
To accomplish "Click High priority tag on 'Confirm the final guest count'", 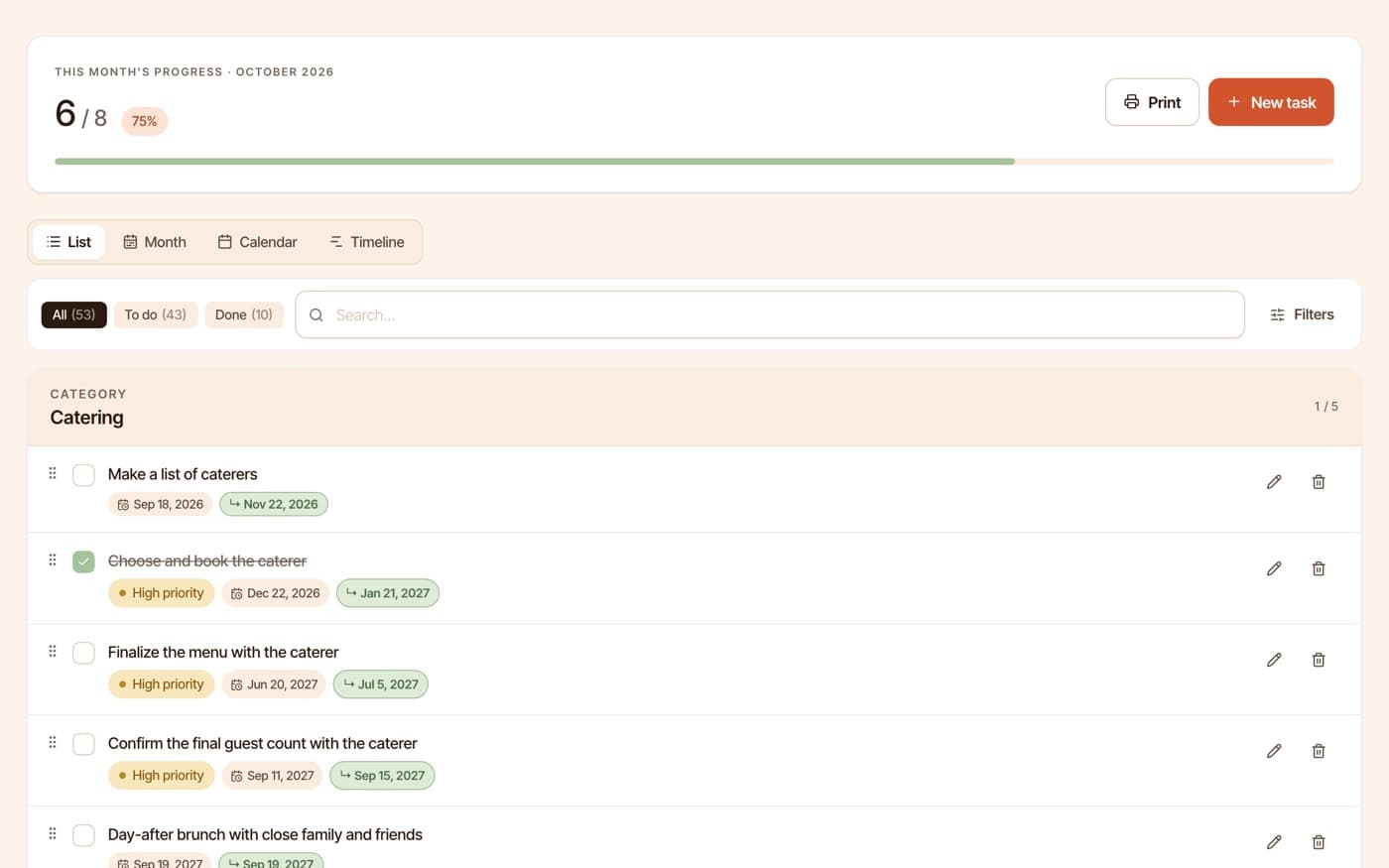I will [161, 776].
